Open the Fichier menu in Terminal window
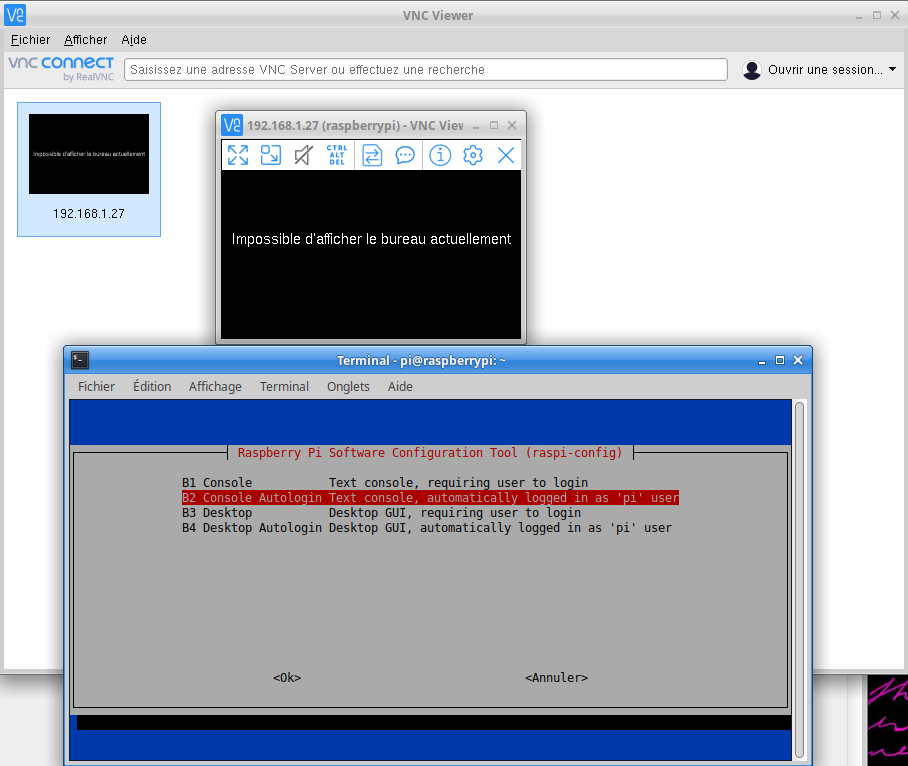The image size is (908, 766). [96, 386]
